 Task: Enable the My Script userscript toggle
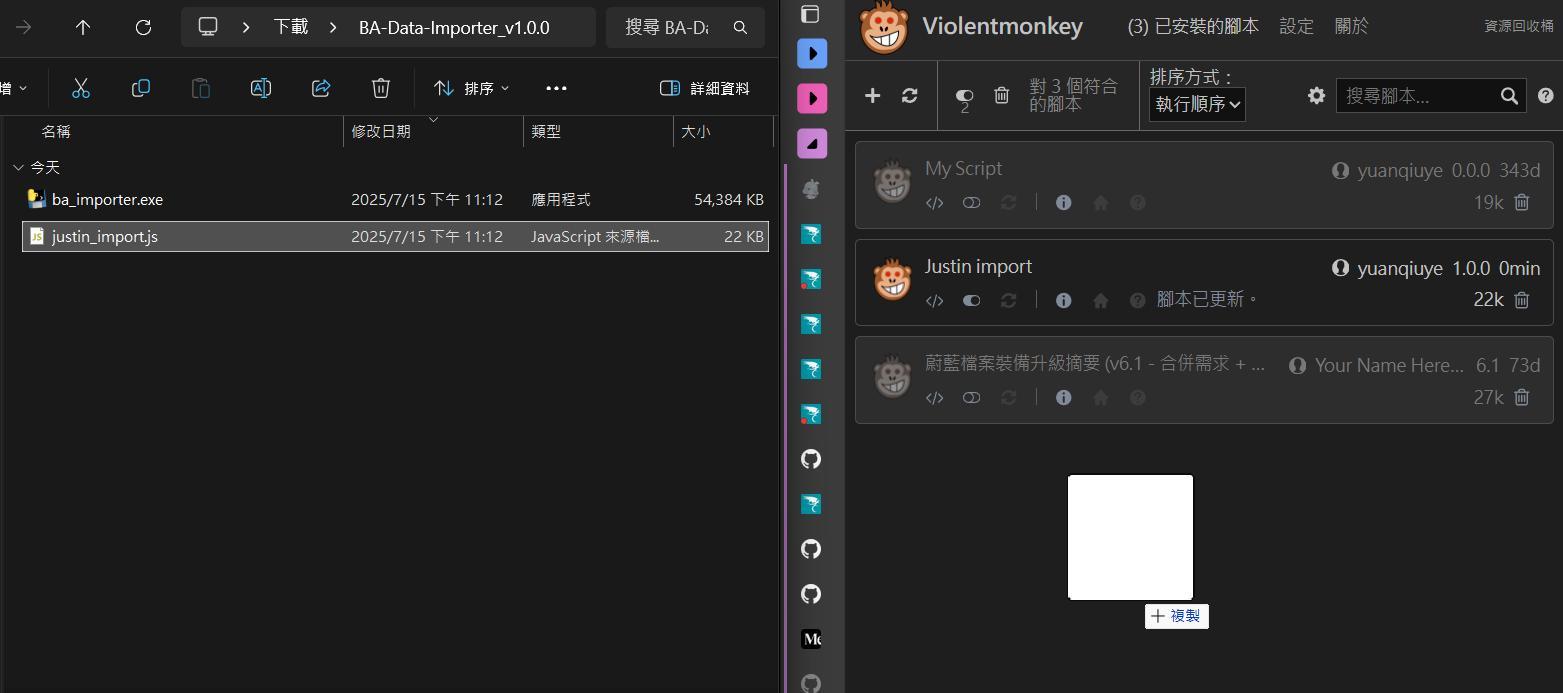point(970,202)
